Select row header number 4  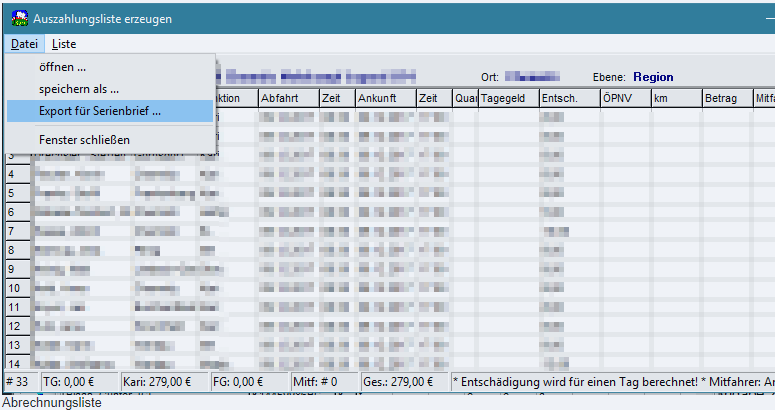click(x=18, y=174)
